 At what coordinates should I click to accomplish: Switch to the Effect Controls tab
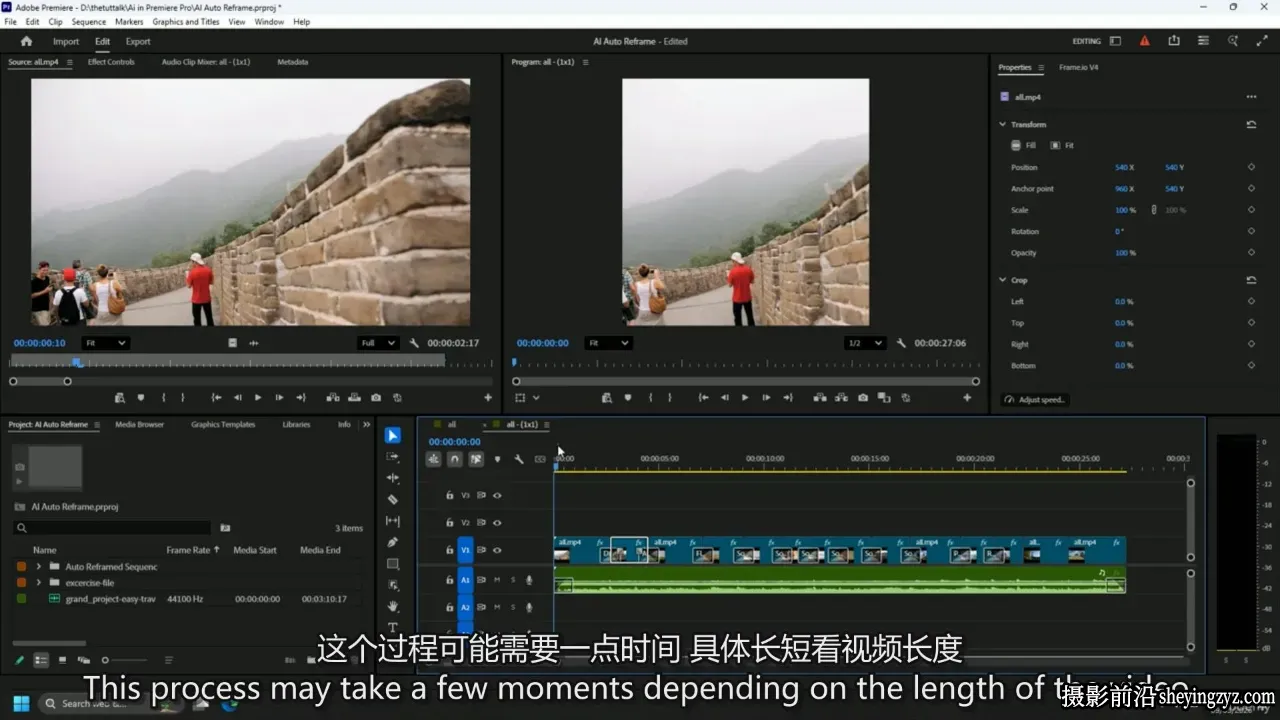point(111,62)
